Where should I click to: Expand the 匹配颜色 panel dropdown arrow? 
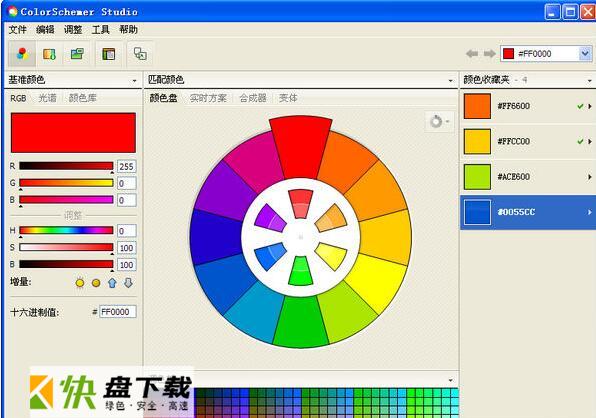tap(450, 81)
